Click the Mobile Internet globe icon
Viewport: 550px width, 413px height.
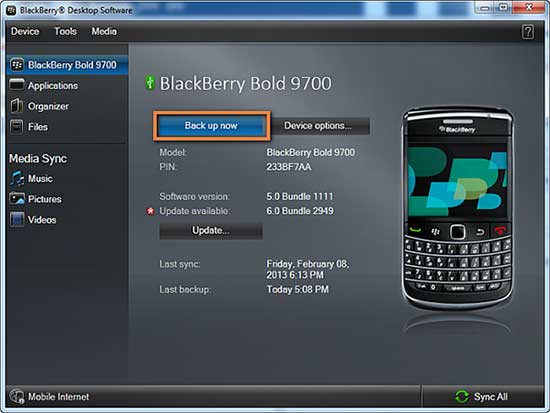pyautogui.click(x=16, y=397)
